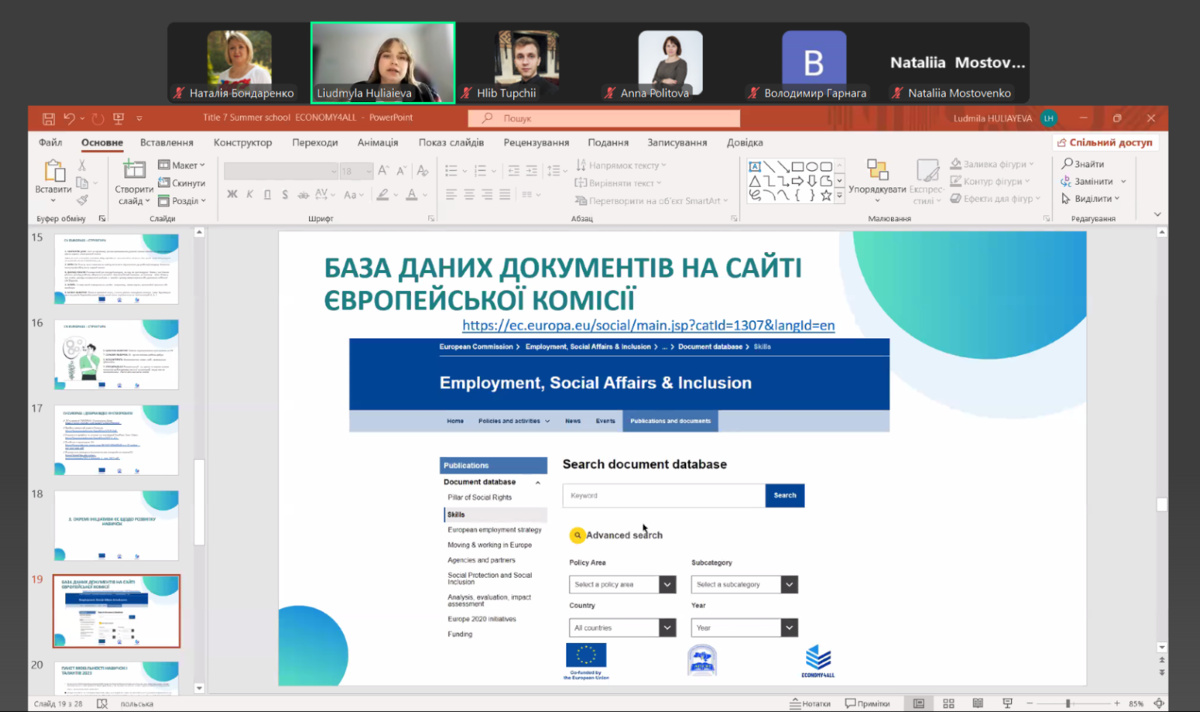
Task: Toggle italic (К) formatting
Action: [250, 194]
